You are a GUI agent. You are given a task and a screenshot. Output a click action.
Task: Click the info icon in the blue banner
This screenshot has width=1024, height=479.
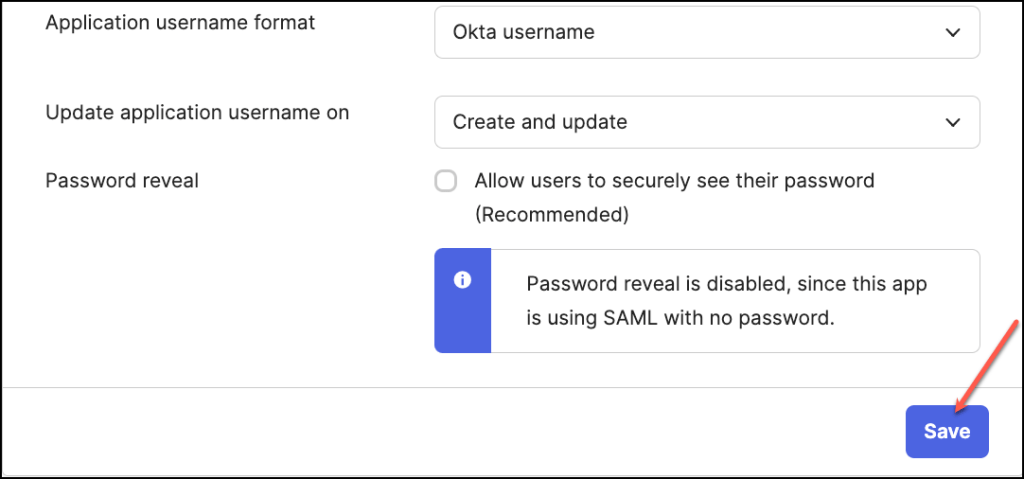coord(462,280)
